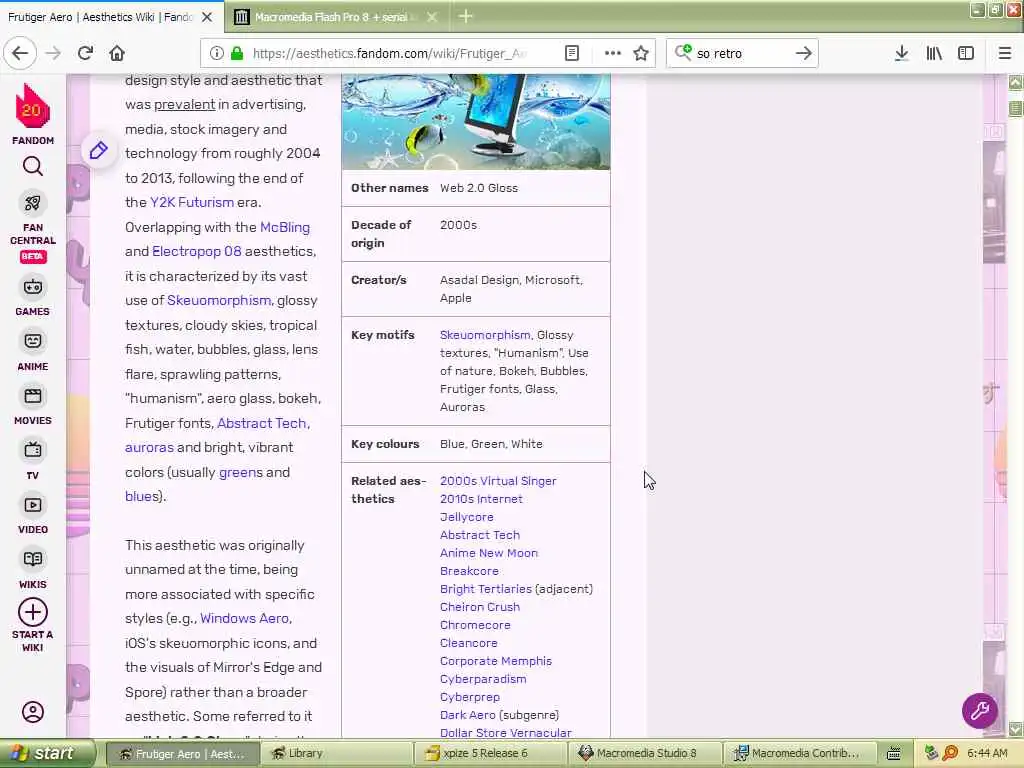Open the Wikis section in sidebar
This screenshot has width=1024, height=768.
[33, 569]
